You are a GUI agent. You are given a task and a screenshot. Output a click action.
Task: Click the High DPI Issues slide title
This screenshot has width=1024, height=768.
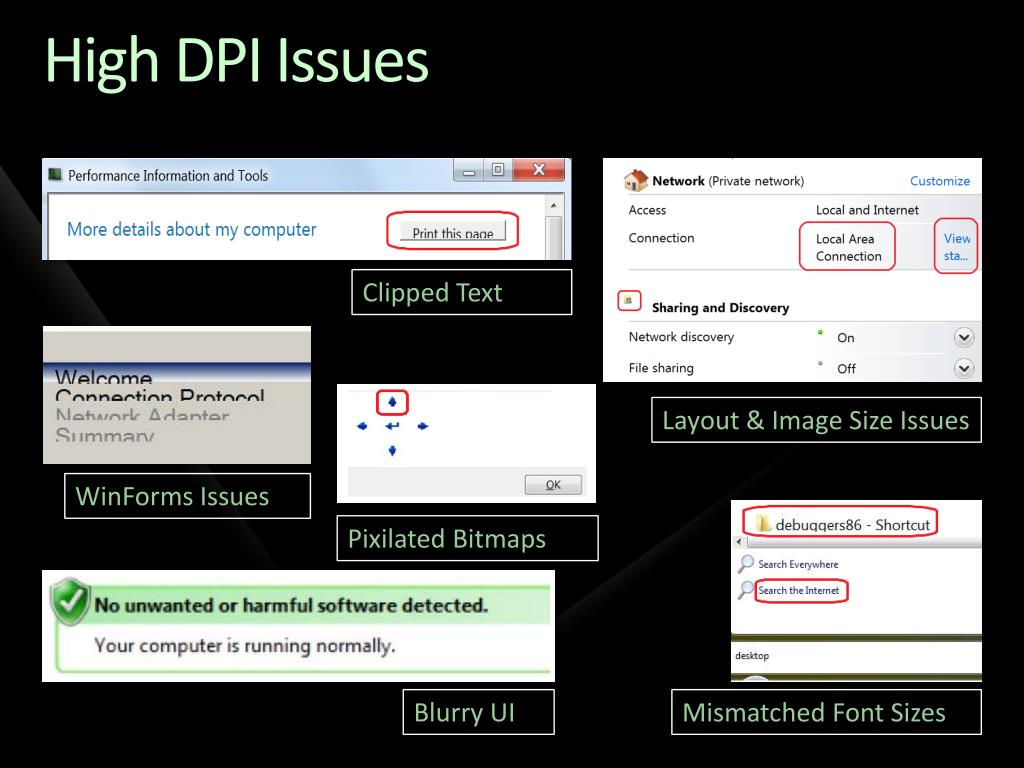236,60
